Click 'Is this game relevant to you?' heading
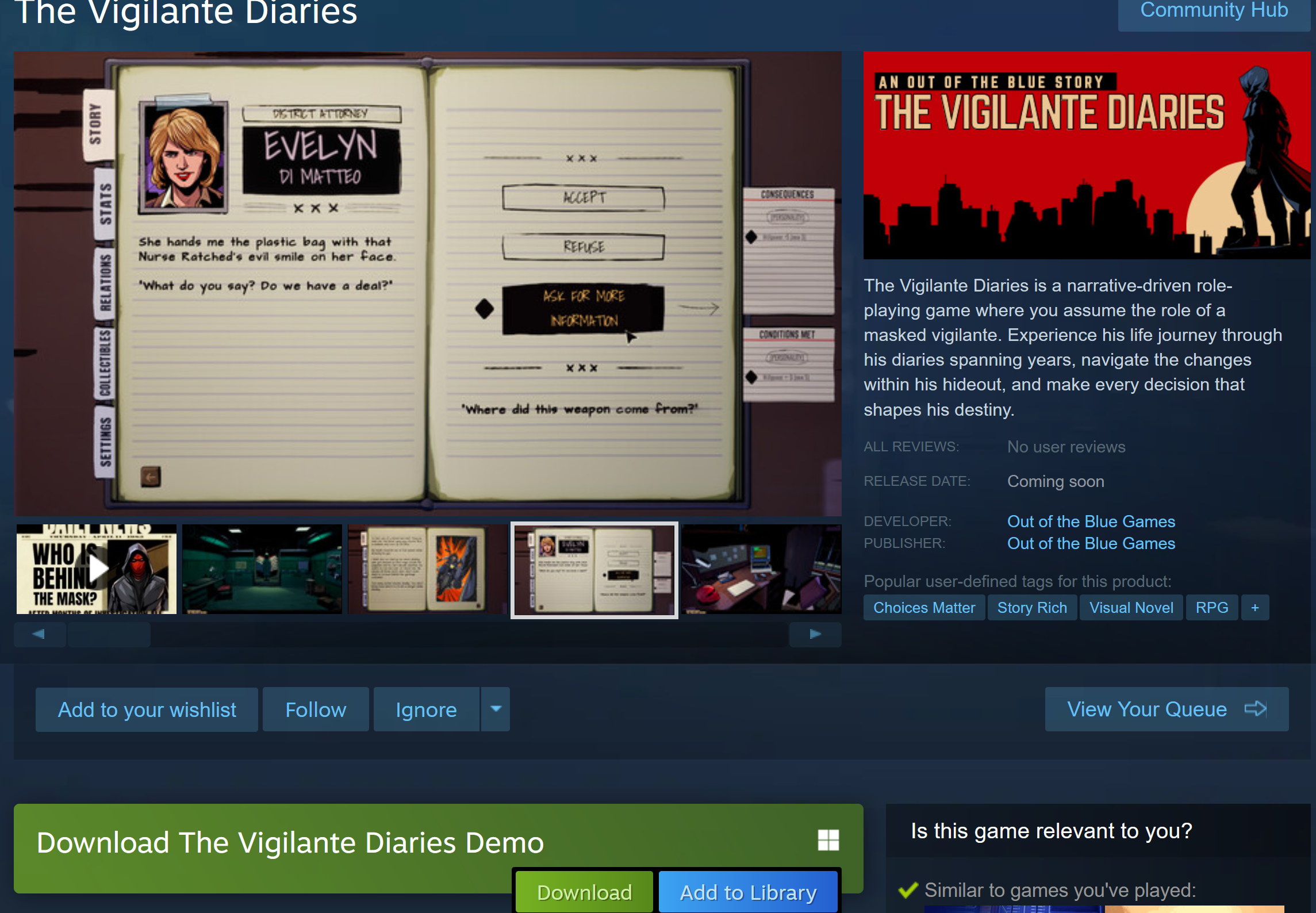The height and width of the screenshot is (913, 1316). click(x=1052, y=831)
